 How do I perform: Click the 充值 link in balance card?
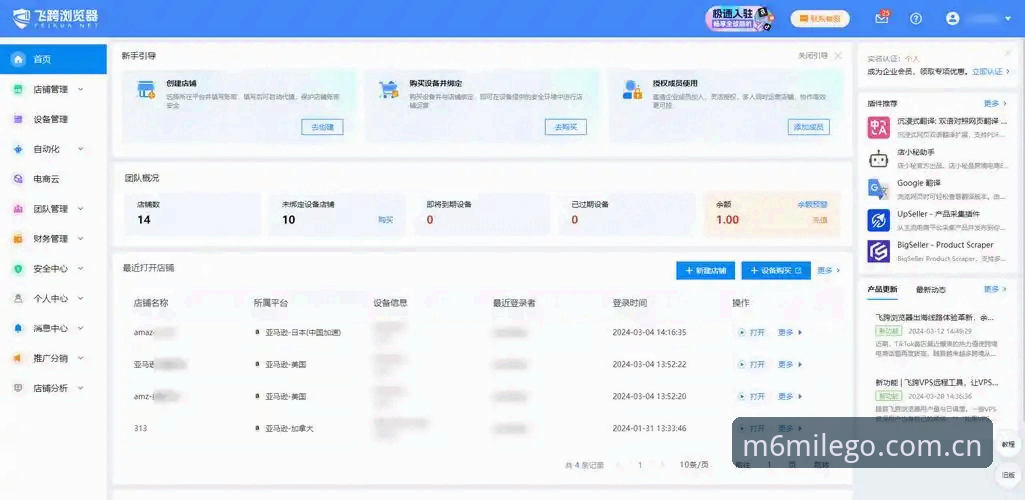tap(820, 221)
